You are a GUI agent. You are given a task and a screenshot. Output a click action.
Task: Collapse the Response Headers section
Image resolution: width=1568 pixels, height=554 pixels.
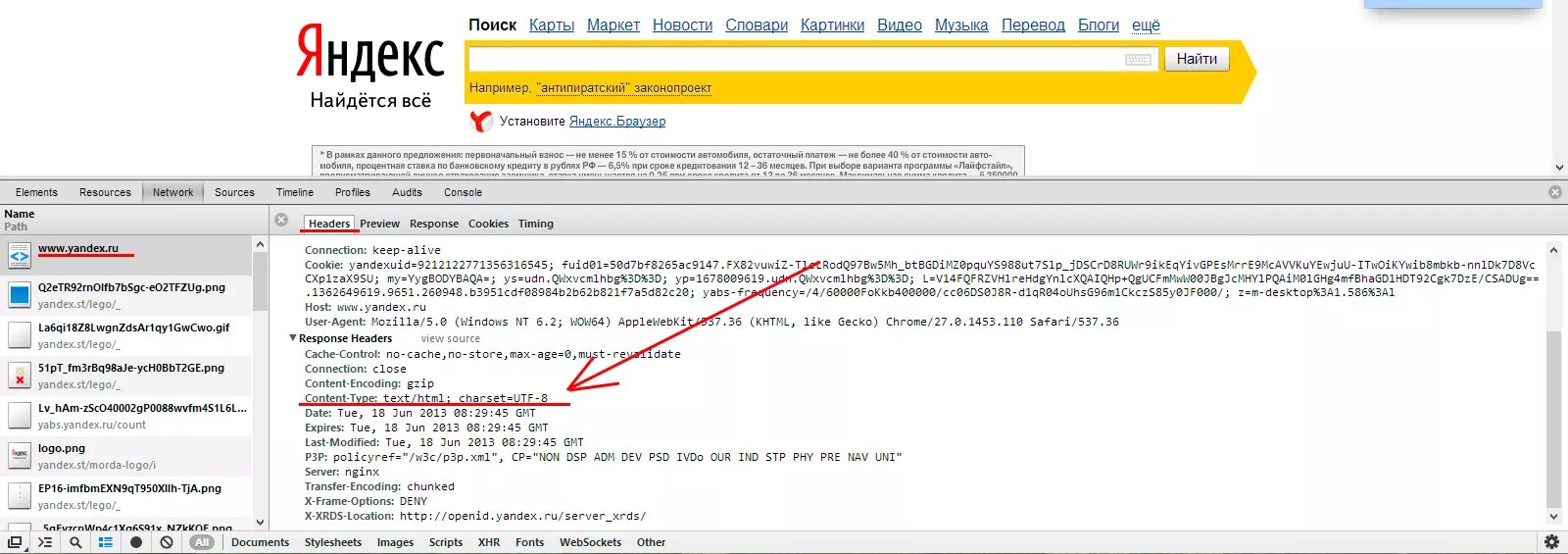[293, 338]
